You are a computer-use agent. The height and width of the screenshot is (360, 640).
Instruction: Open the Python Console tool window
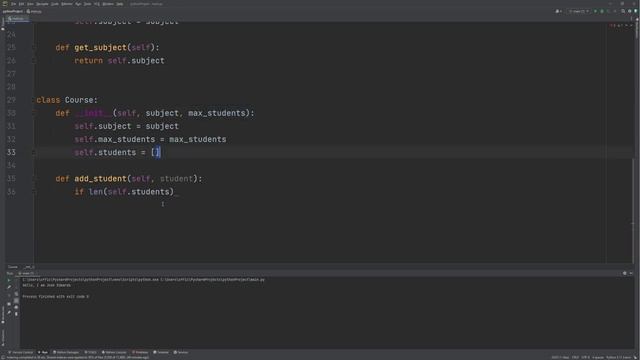pos(114,352)
